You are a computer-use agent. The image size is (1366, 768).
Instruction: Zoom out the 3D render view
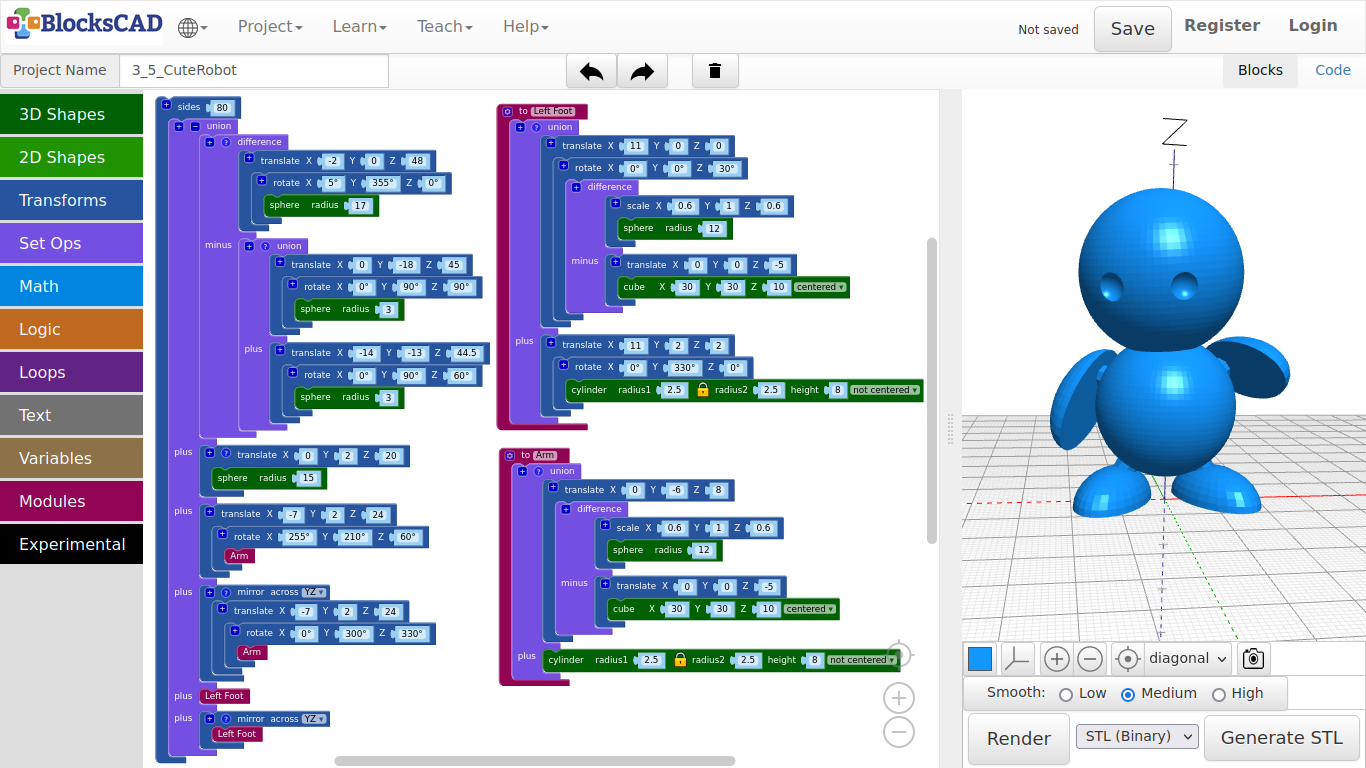click(1090, 659)
